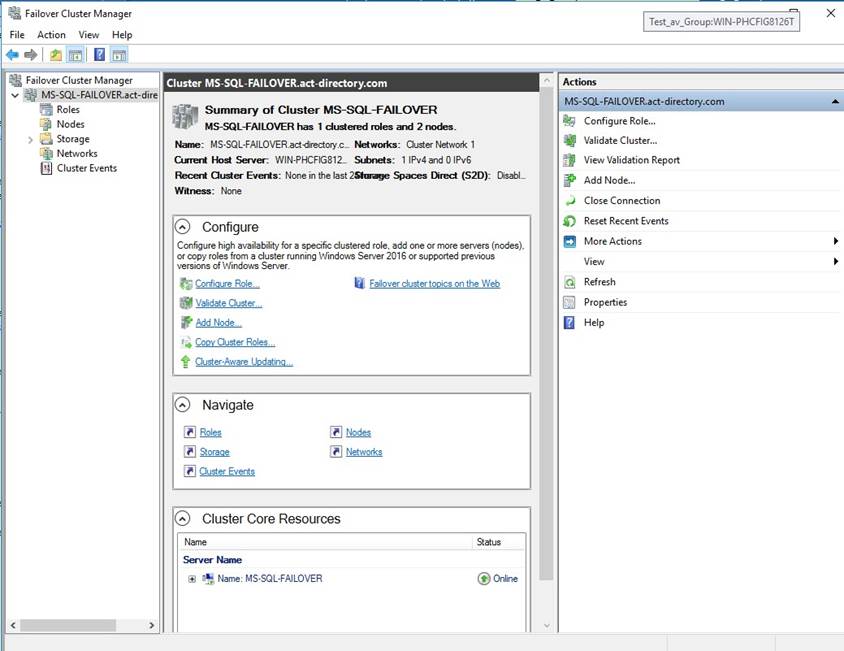Open the Action menu
844x651 pixels.
(51, 34)
